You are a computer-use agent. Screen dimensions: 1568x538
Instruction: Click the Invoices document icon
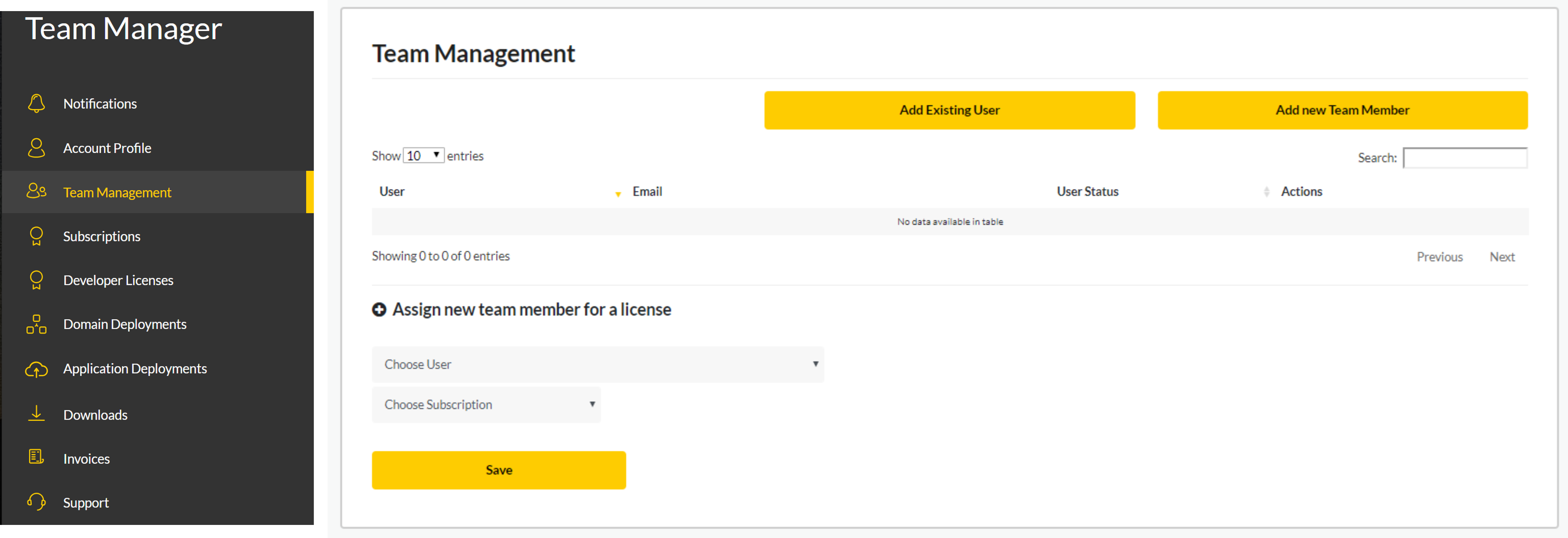point(36,456)
